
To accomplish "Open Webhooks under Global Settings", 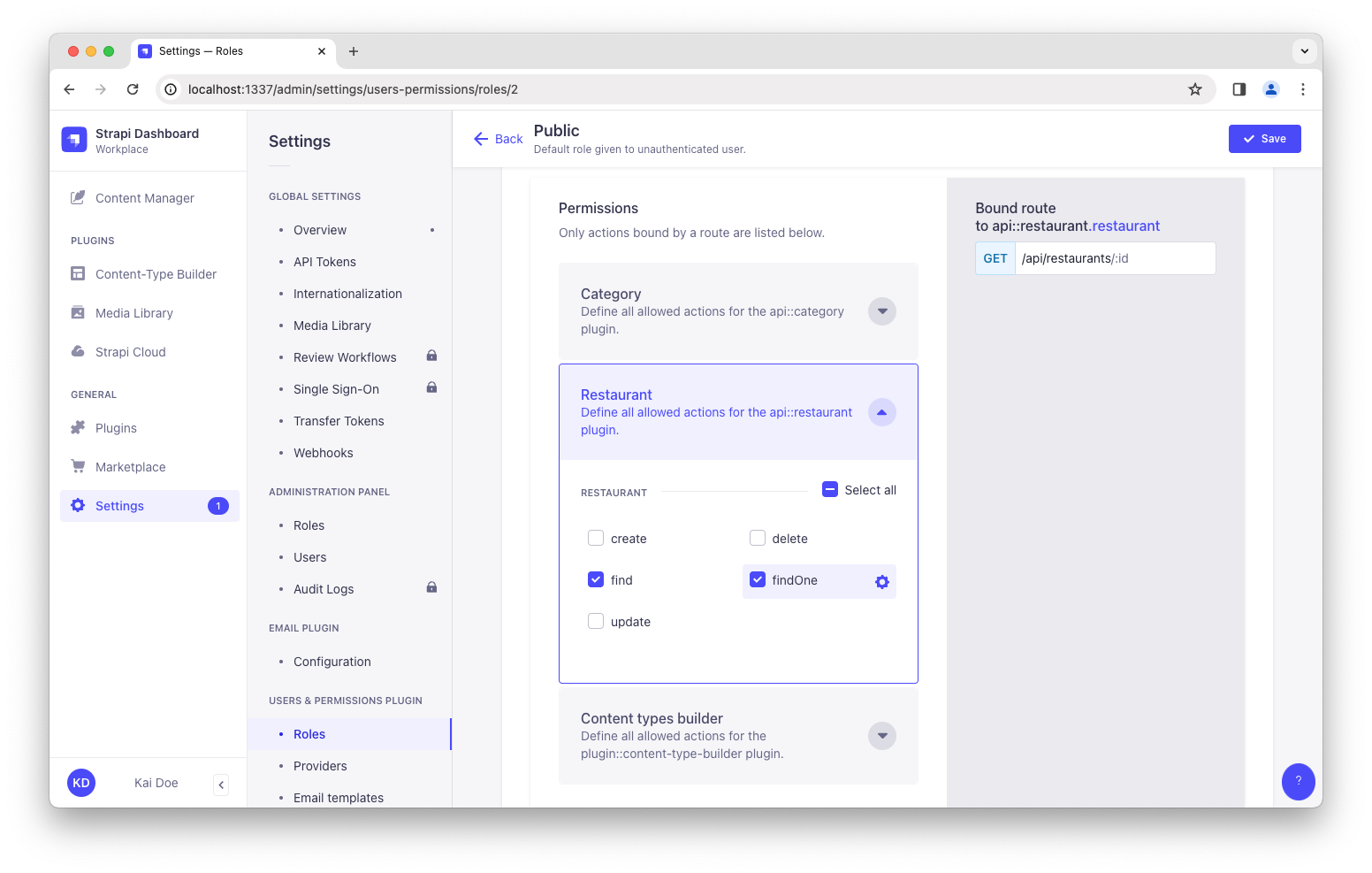I will coord(323,452).
